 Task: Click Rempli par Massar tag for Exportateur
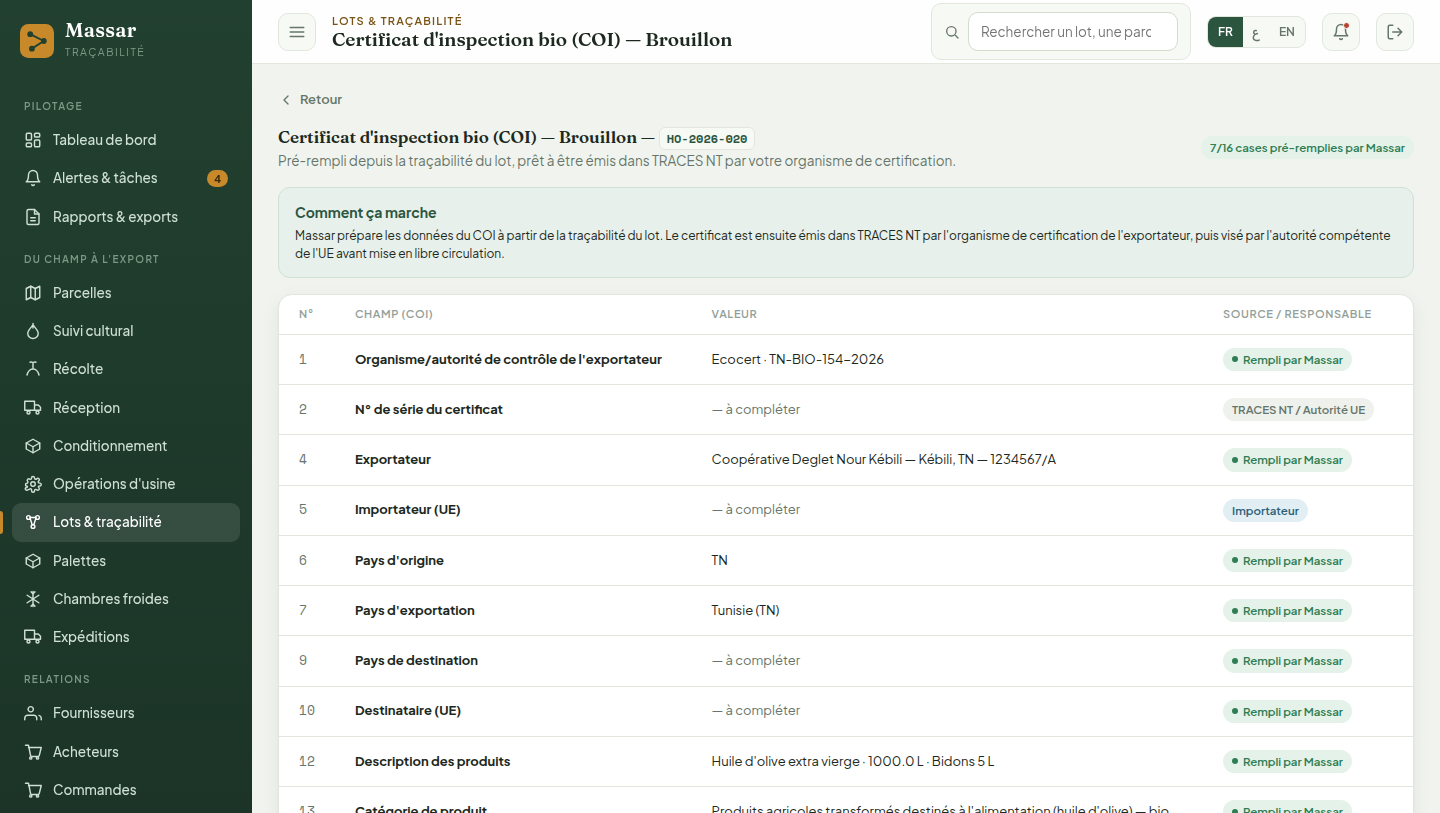click(x=1287, y=460)
